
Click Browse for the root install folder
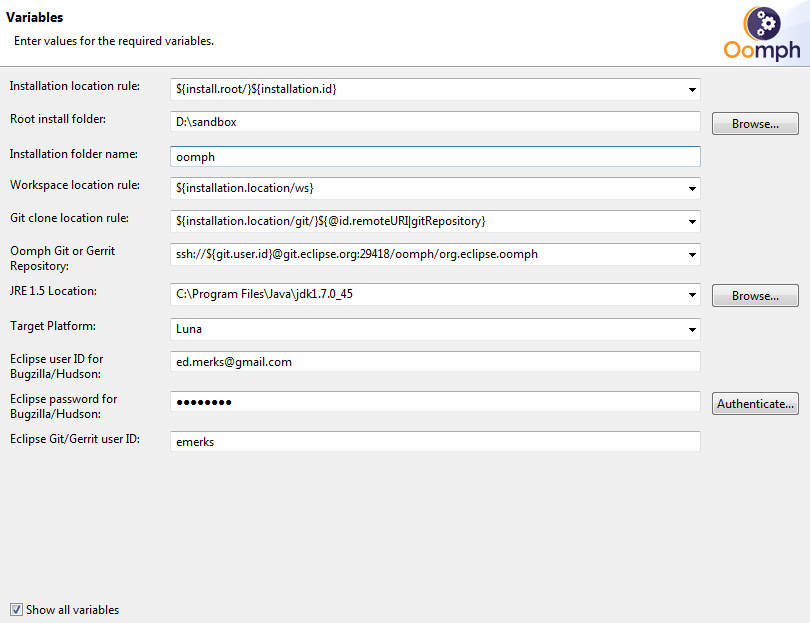(755, 124)
